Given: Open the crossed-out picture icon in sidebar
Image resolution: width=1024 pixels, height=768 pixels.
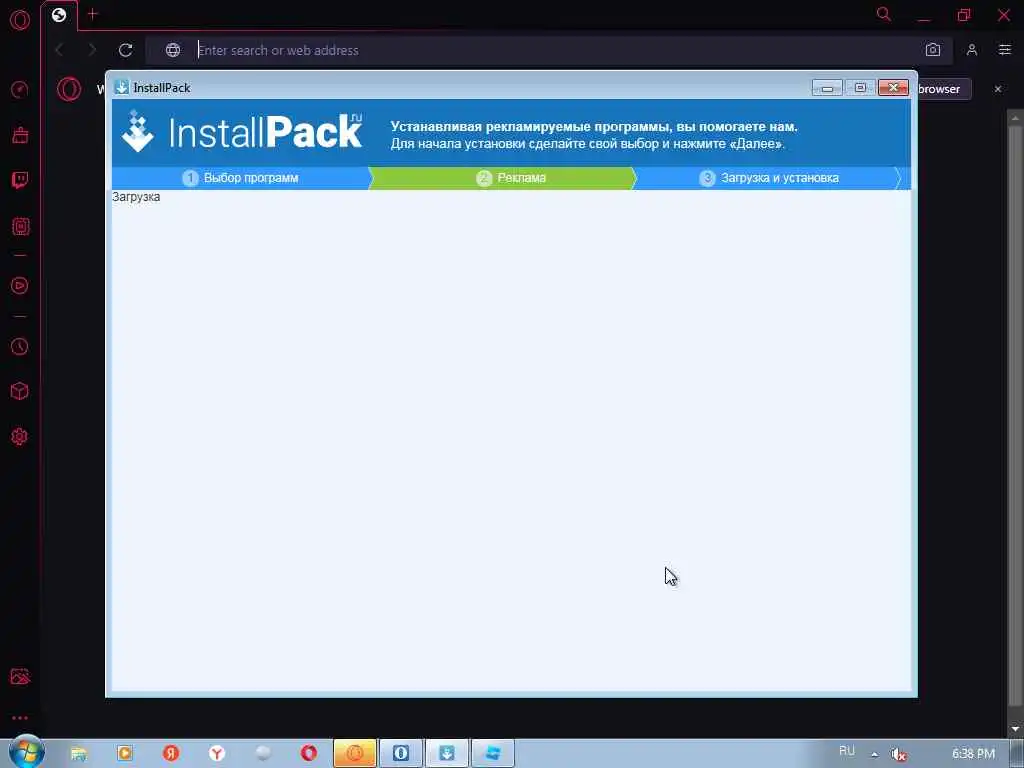Looking at the screenshot, I should pyautogui.click(x=20, y=677).
